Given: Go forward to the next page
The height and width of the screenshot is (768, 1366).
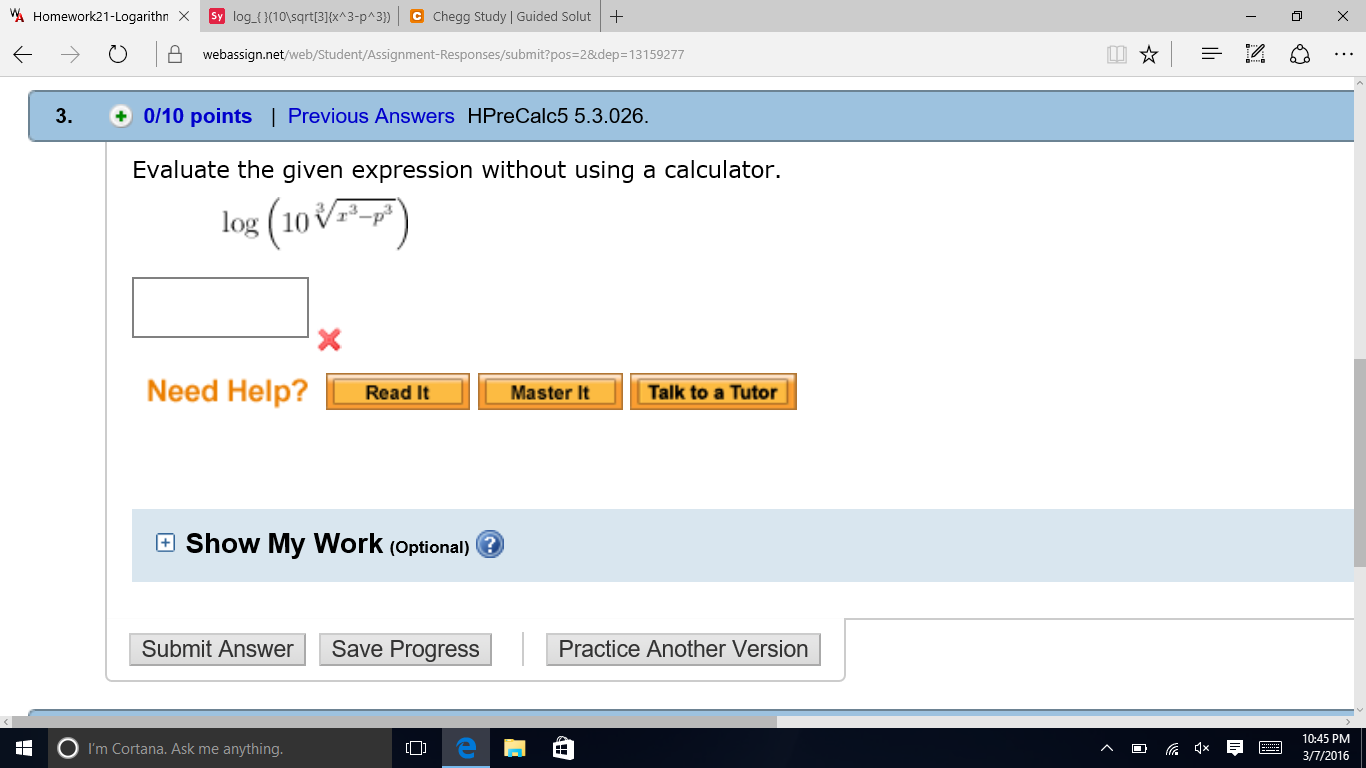Looking at the screenshot, I should click(x=71, y=55).
